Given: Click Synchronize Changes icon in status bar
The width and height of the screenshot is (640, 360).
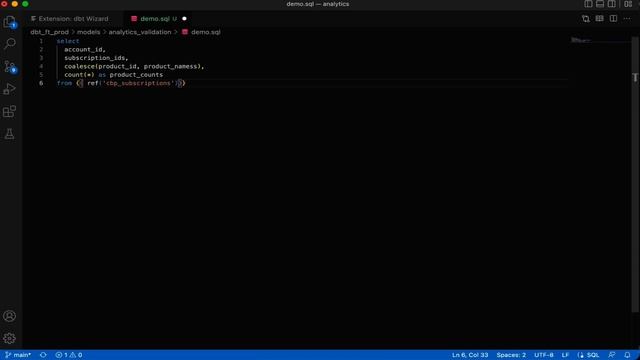Looking at the screenshot, I should (x=43, y=355).
